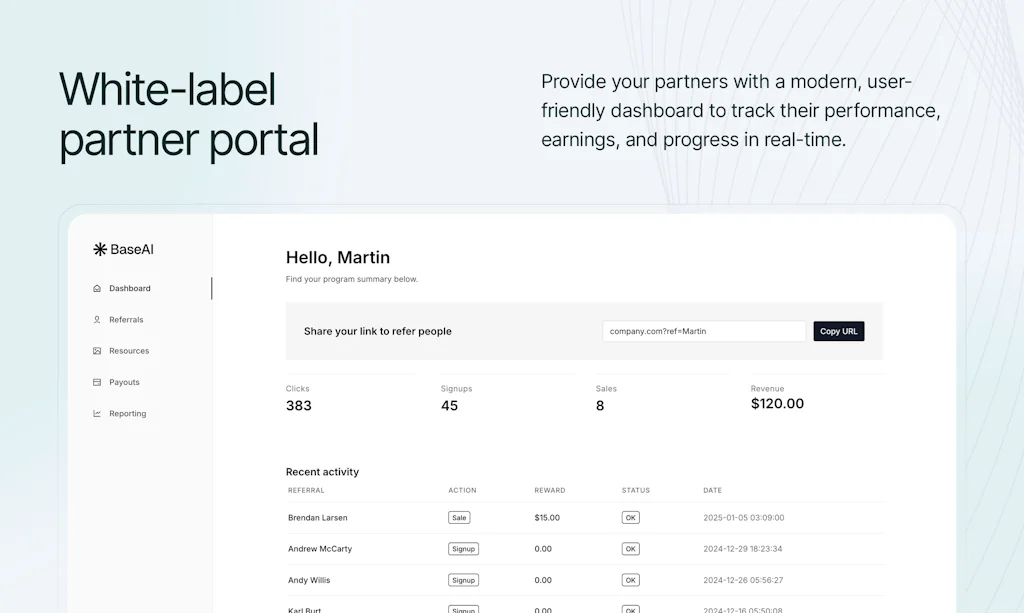
Task: Navigate to the Referrals section
Action: [x=129, y=319]
